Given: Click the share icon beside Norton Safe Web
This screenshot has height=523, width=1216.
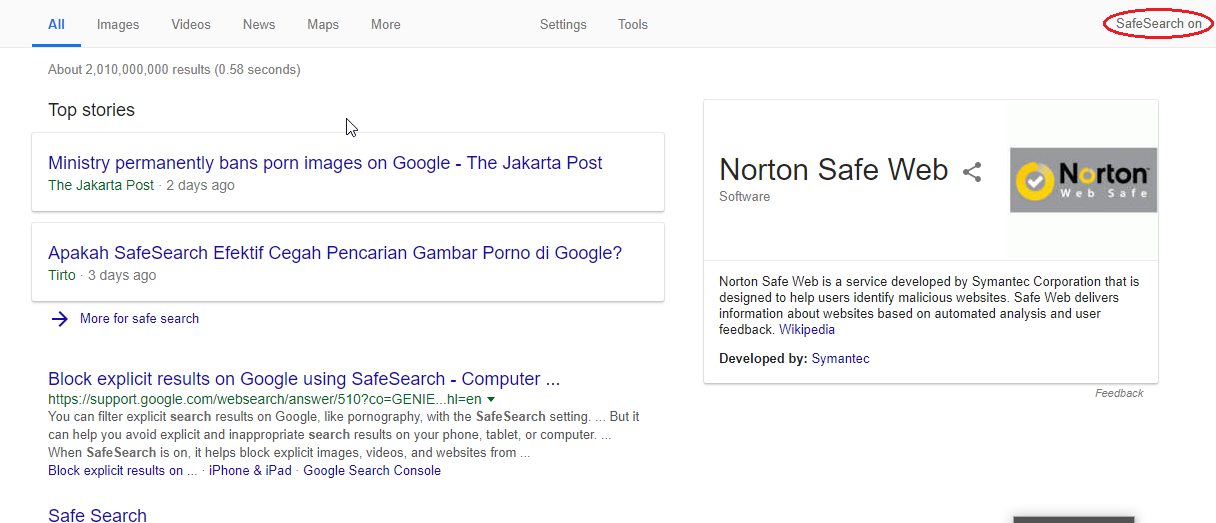Looking at the screenshot, I should [972, 172].
